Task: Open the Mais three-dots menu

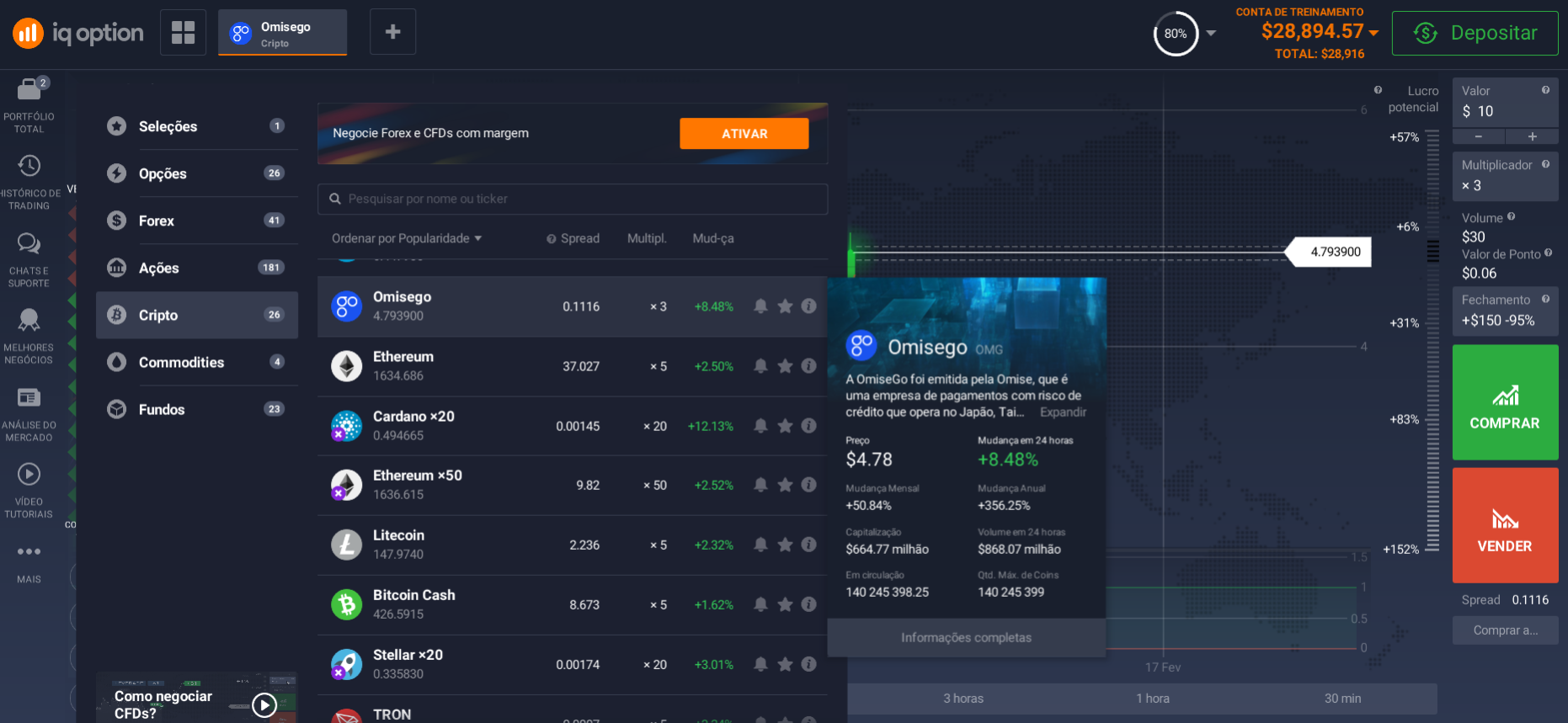Action: [x=29, y=551]
